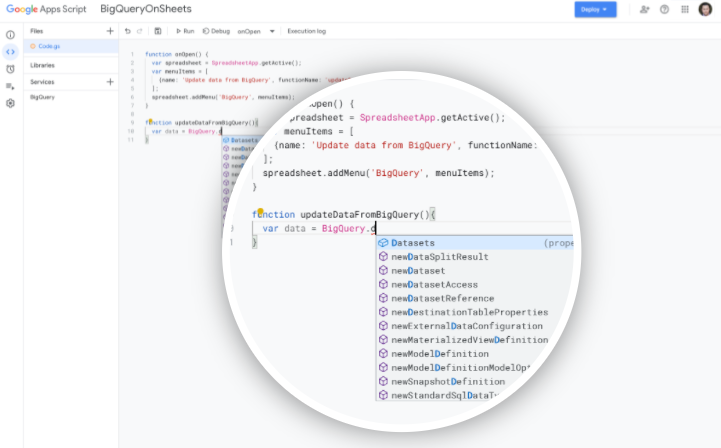
Task: Choose Datasets in the autocomplete list
Action: (x=475, y=243)
